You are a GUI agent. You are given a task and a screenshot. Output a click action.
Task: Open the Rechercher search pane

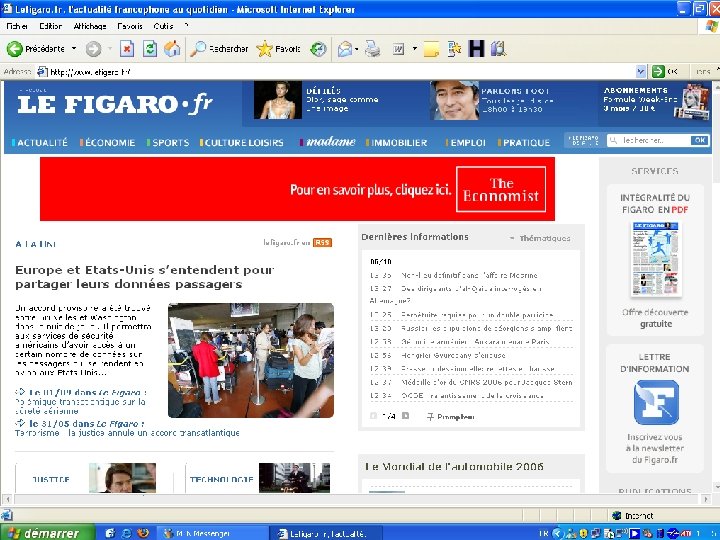[x=219, y=49]
